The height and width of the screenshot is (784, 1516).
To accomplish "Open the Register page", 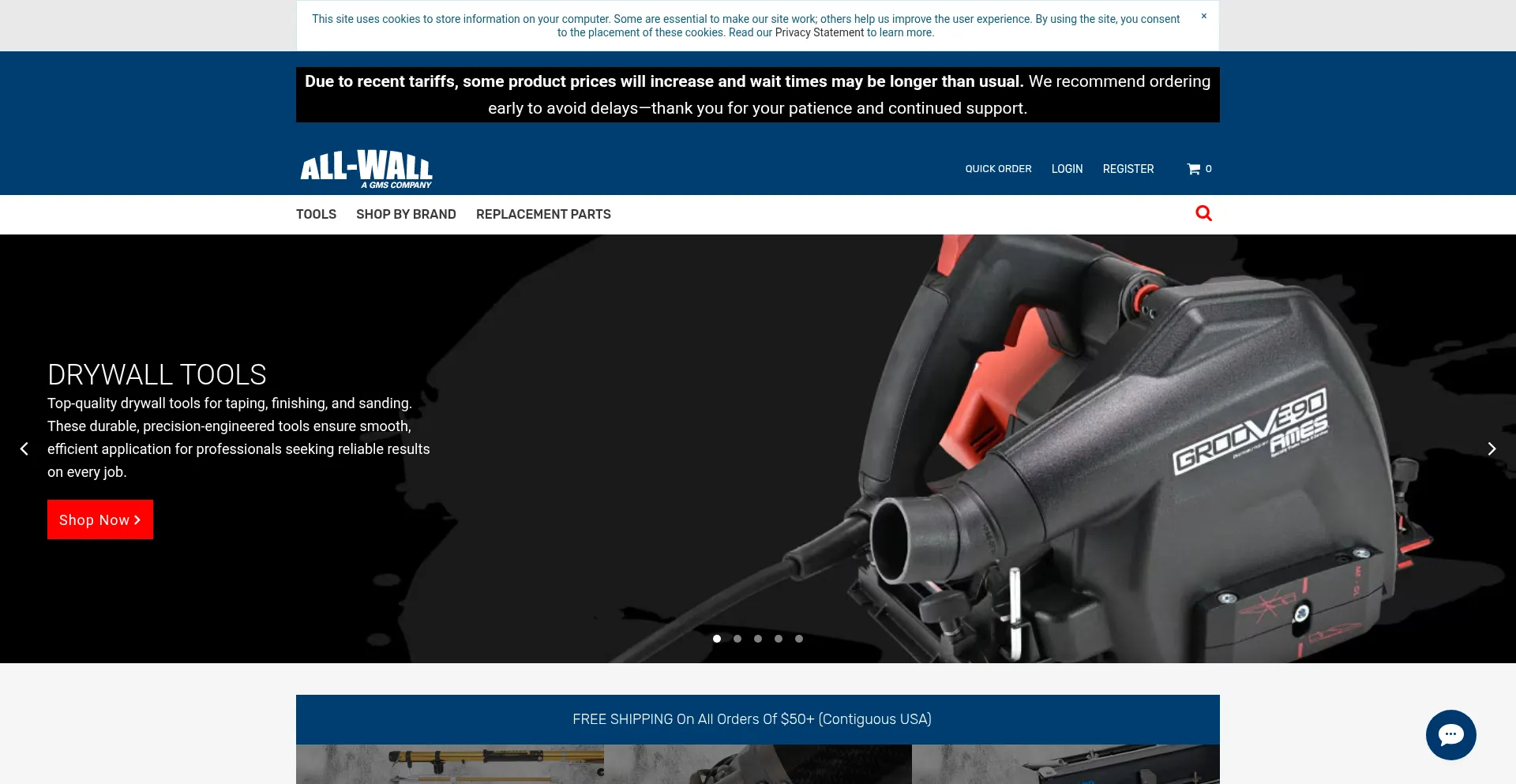I will 1128,169.
